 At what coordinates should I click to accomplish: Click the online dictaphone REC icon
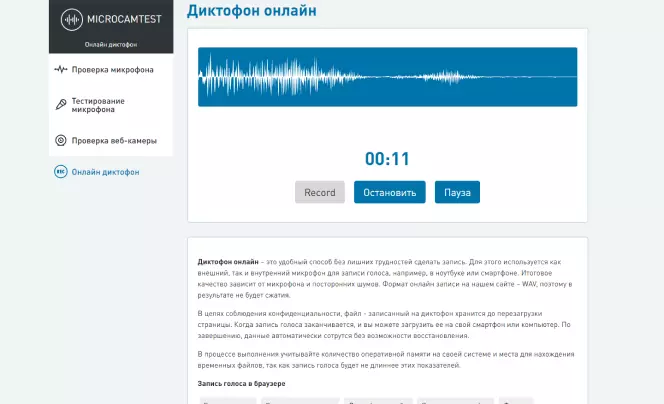[x=61, y=172]
